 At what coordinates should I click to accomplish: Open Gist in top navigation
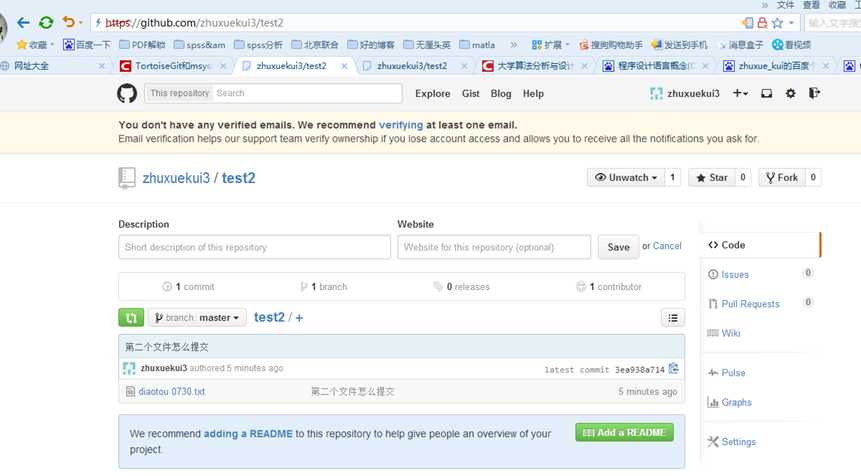click(471, 94)
